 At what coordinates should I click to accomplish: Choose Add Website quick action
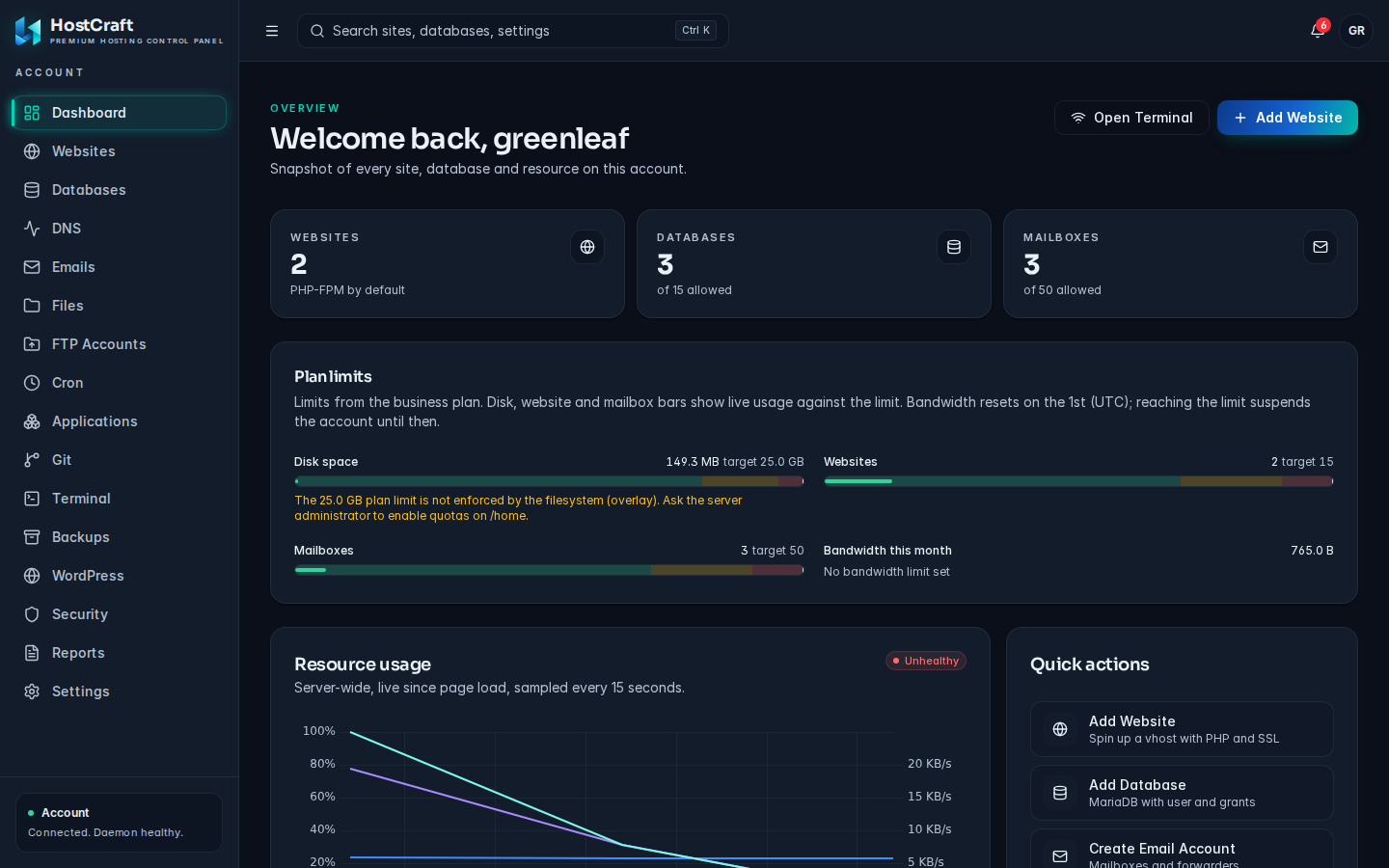tap(1182, 729)
